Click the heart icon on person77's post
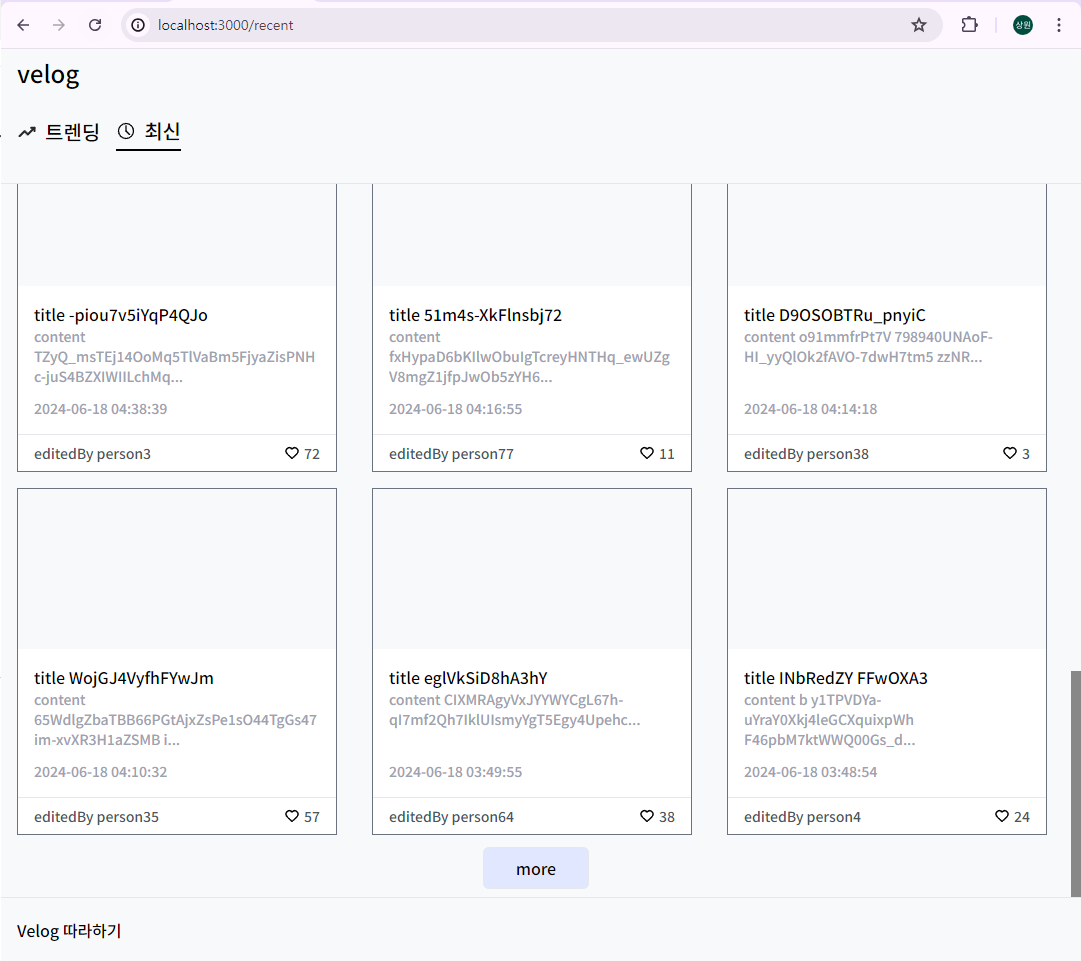The image size is (1081, 961). [646, 453]
